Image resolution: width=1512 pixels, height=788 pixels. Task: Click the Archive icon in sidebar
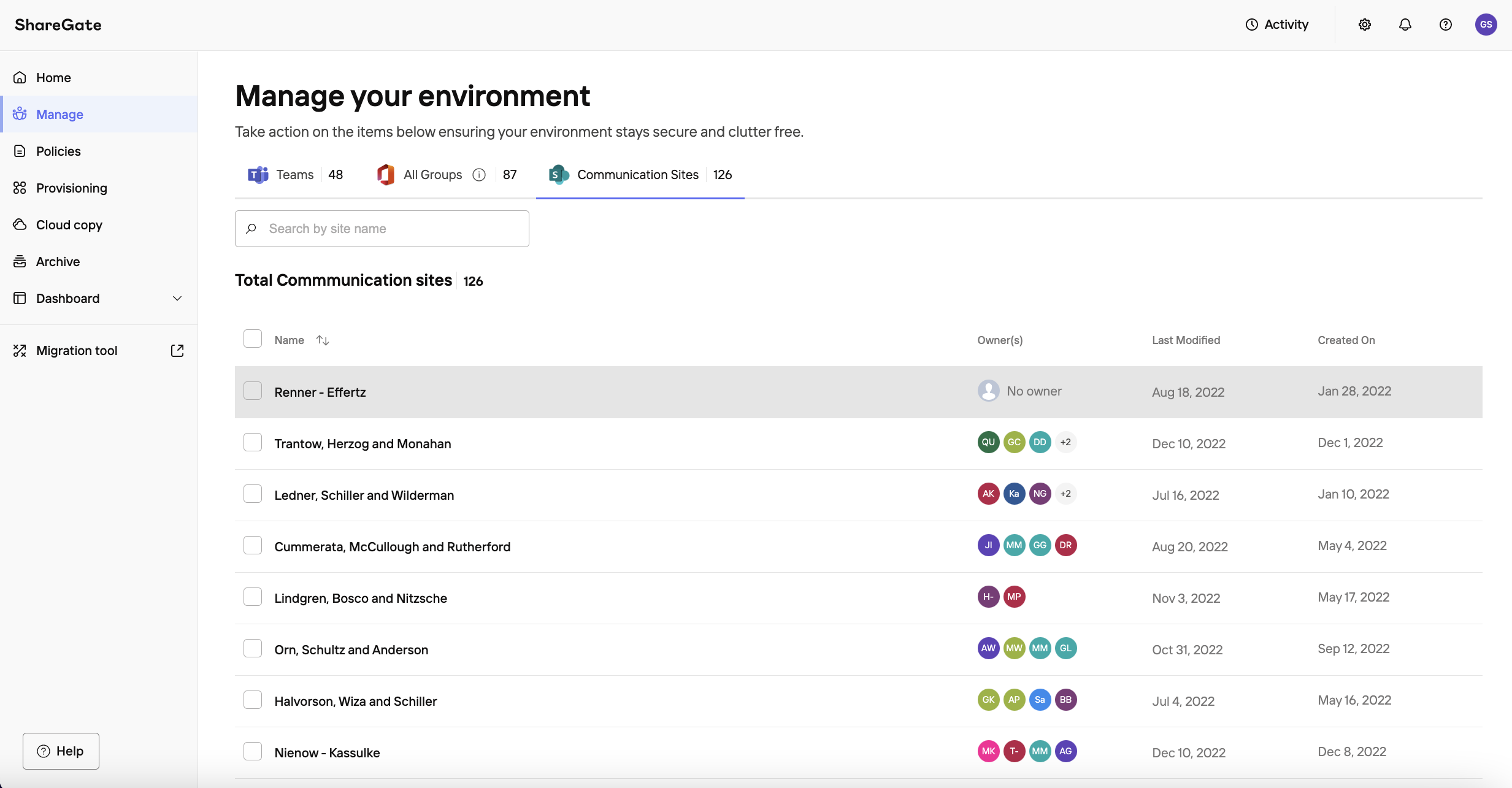[20, 261]
